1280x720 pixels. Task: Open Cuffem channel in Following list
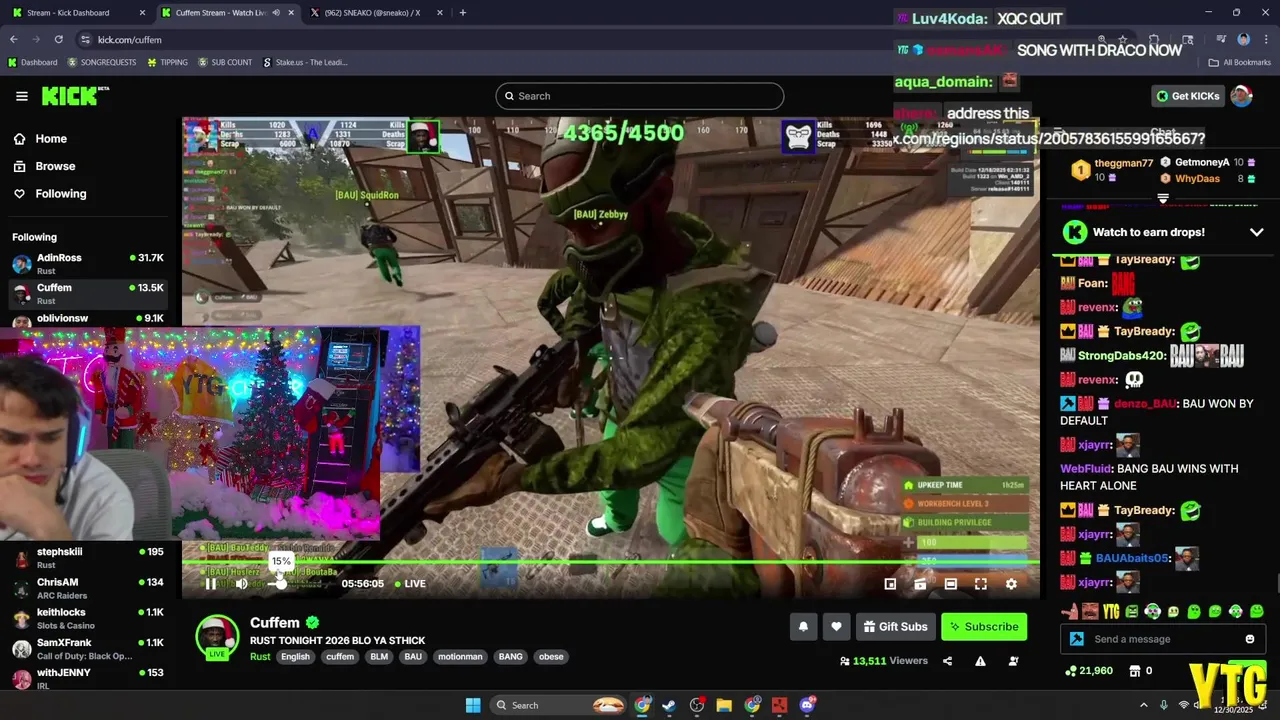click(88, 294)
